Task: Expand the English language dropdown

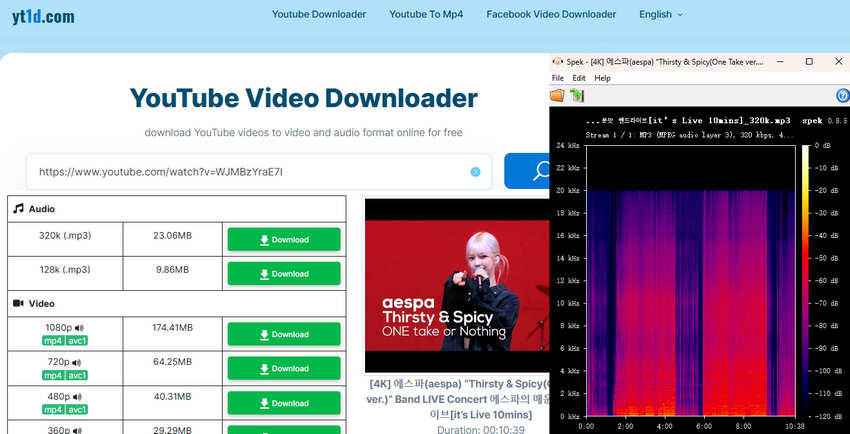Action: (661, 15)
